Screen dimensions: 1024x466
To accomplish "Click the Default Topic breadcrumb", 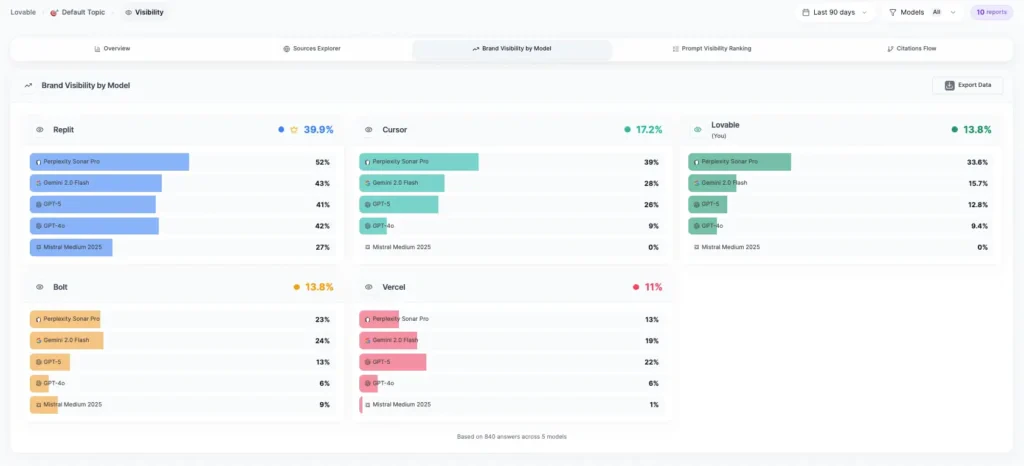I will coord(77,12).
